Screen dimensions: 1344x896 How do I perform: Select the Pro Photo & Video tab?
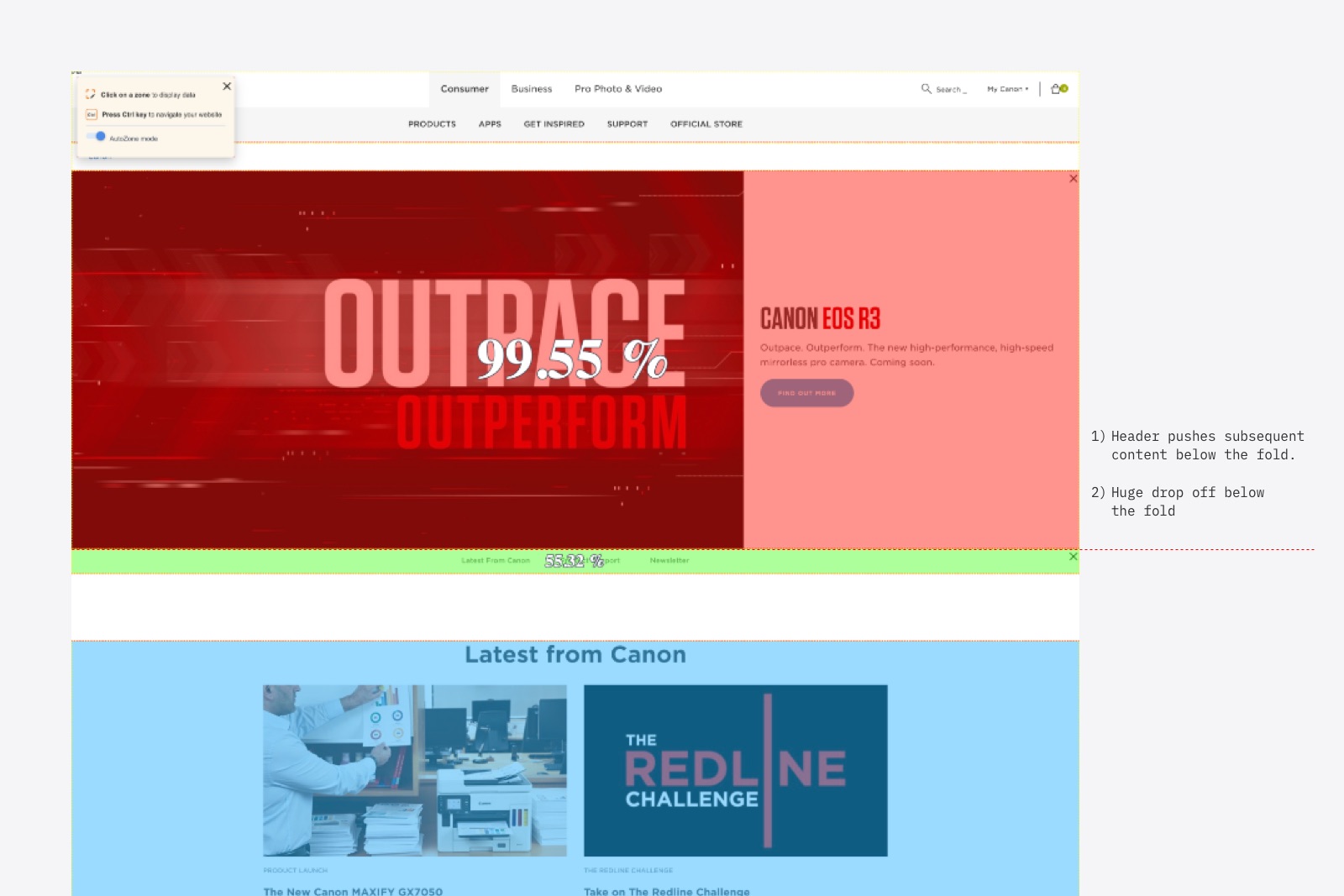click(x=618, y=89)
